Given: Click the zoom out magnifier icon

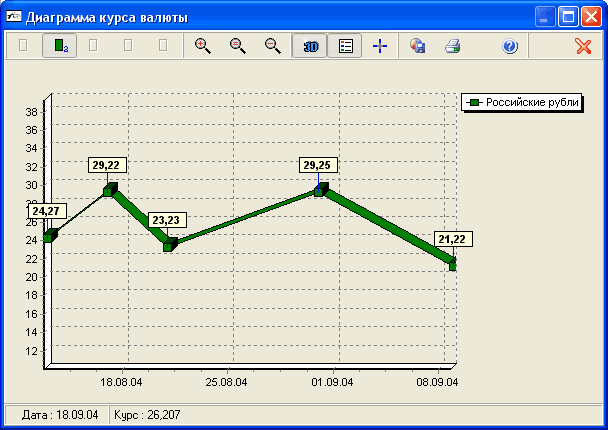Looking at the screenshot, I should click(x=238, y=46).
